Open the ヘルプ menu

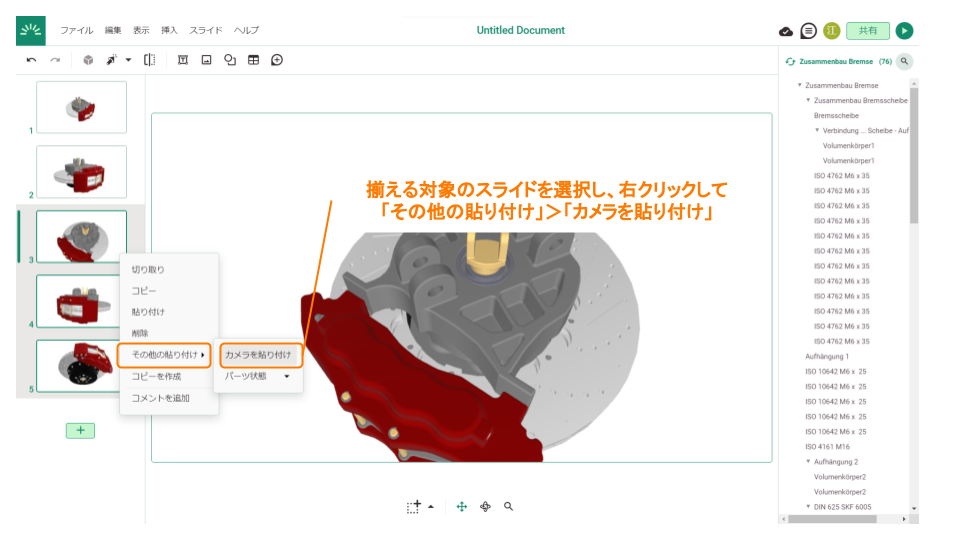click(246, 30)
